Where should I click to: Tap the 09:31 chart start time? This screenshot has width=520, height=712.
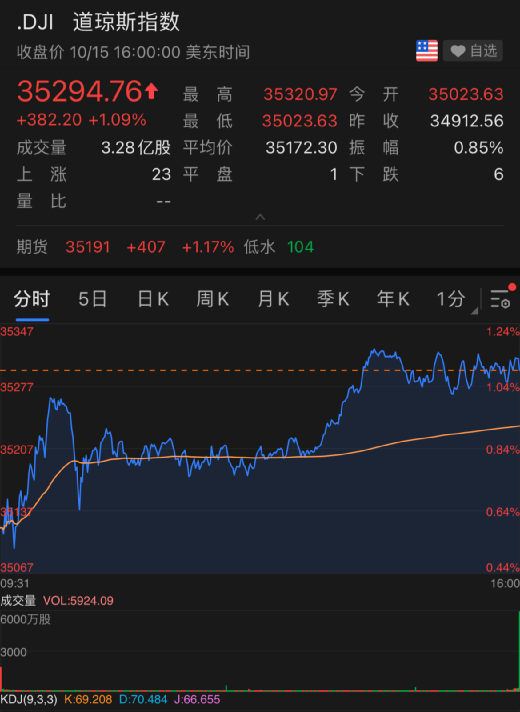(15, 583)
